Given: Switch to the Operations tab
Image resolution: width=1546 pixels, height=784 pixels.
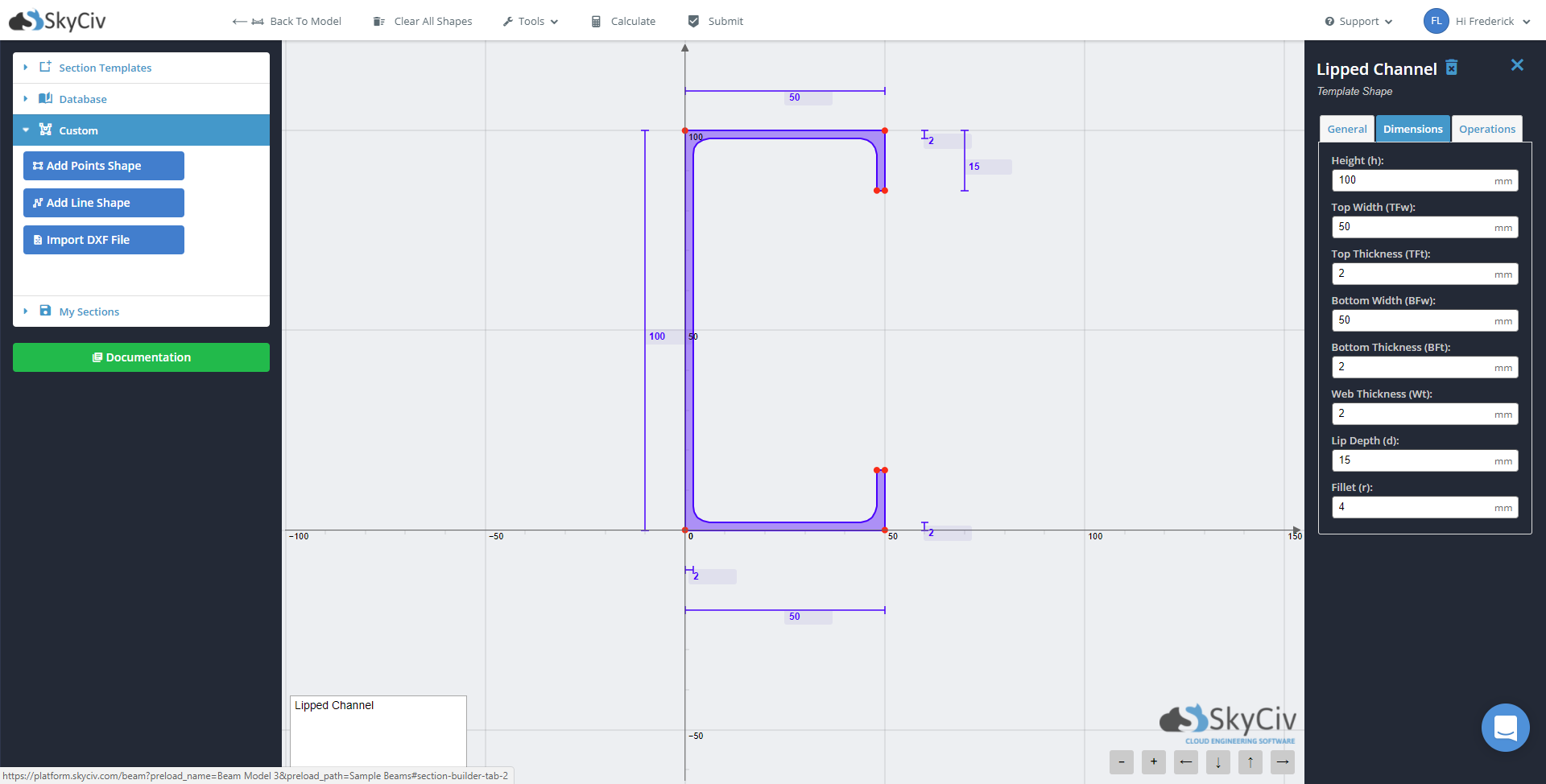Looking at the screenshot, I should [x=1486, y=129].
